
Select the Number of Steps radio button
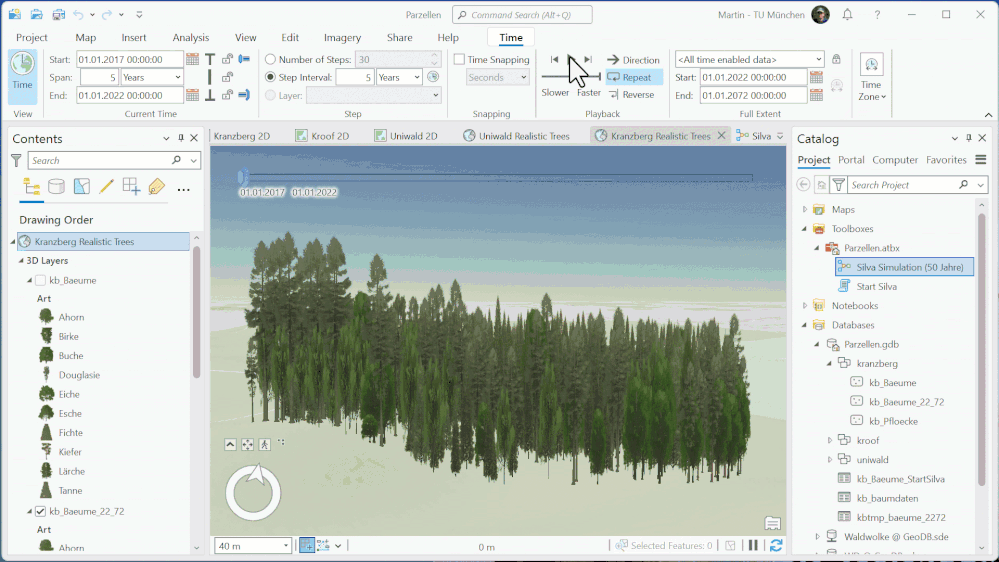(271, 60)
